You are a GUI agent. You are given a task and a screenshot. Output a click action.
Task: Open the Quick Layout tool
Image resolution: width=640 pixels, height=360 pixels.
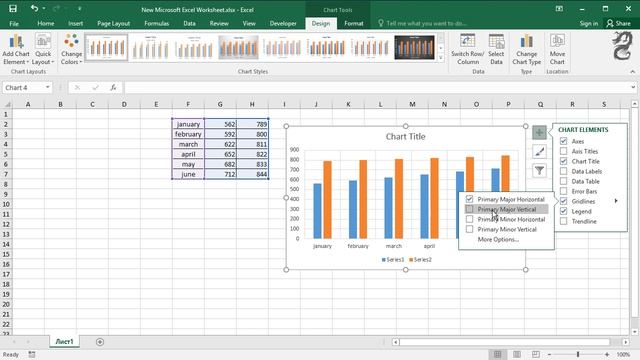coord(43,49)
